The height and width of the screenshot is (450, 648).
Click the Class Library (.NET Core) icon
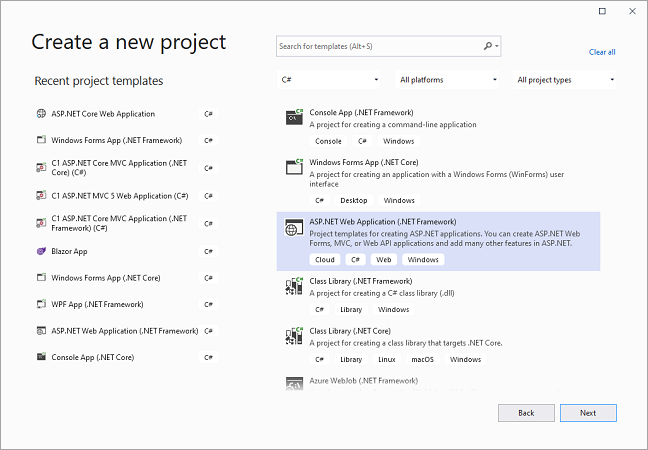(x=294, y=336)
